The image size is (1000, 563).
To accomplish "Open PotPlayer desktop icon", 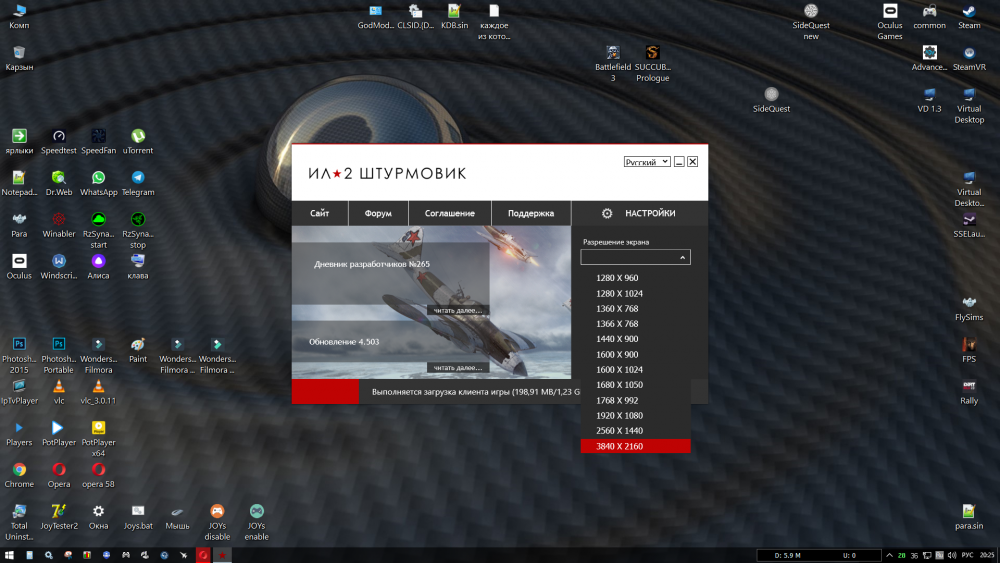I will tap(59, 434).
